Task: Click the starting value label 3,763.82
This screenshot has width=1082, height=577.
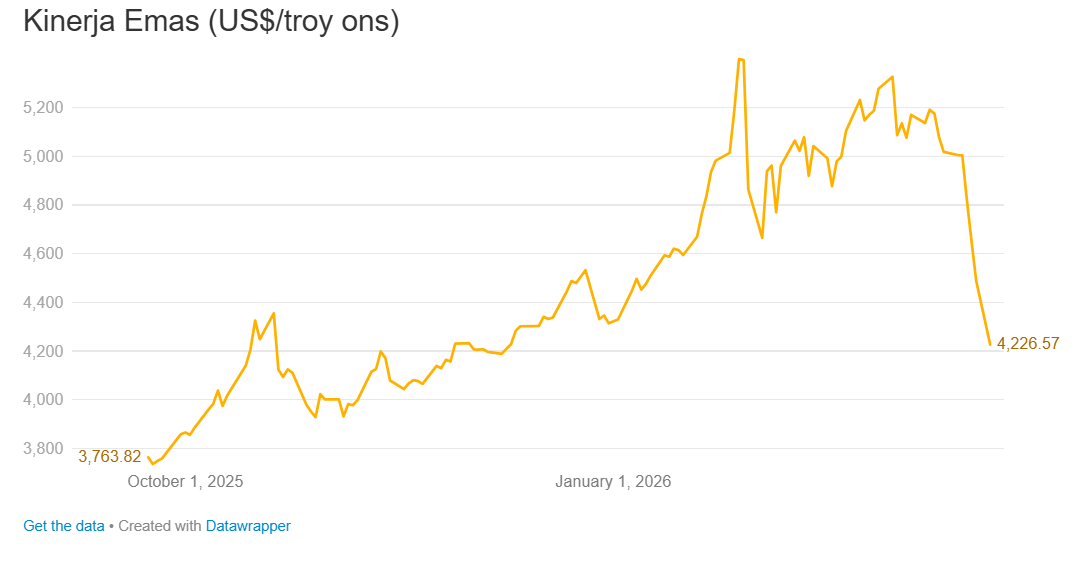Action: pos(110,456)
